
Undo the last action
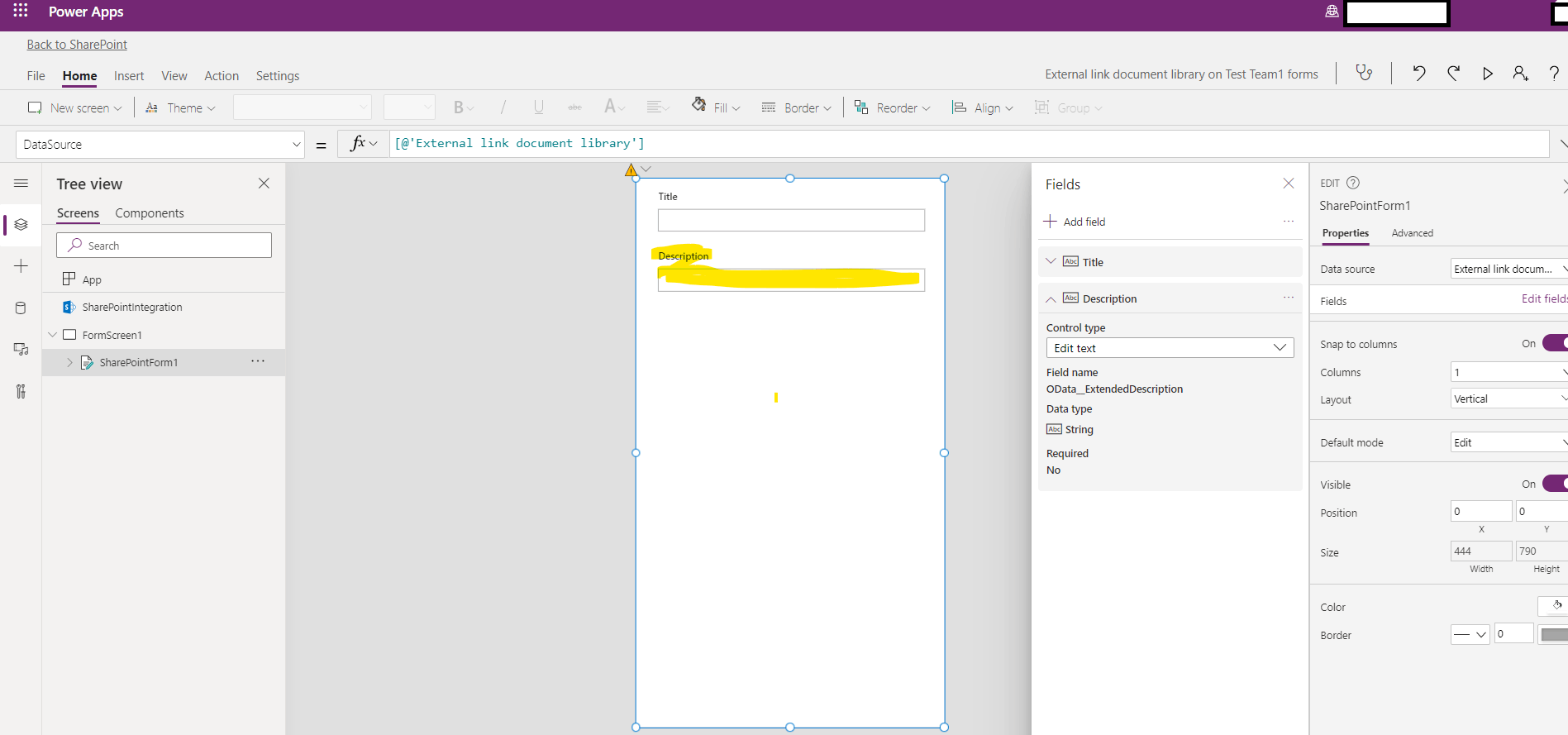(1419, 74)
